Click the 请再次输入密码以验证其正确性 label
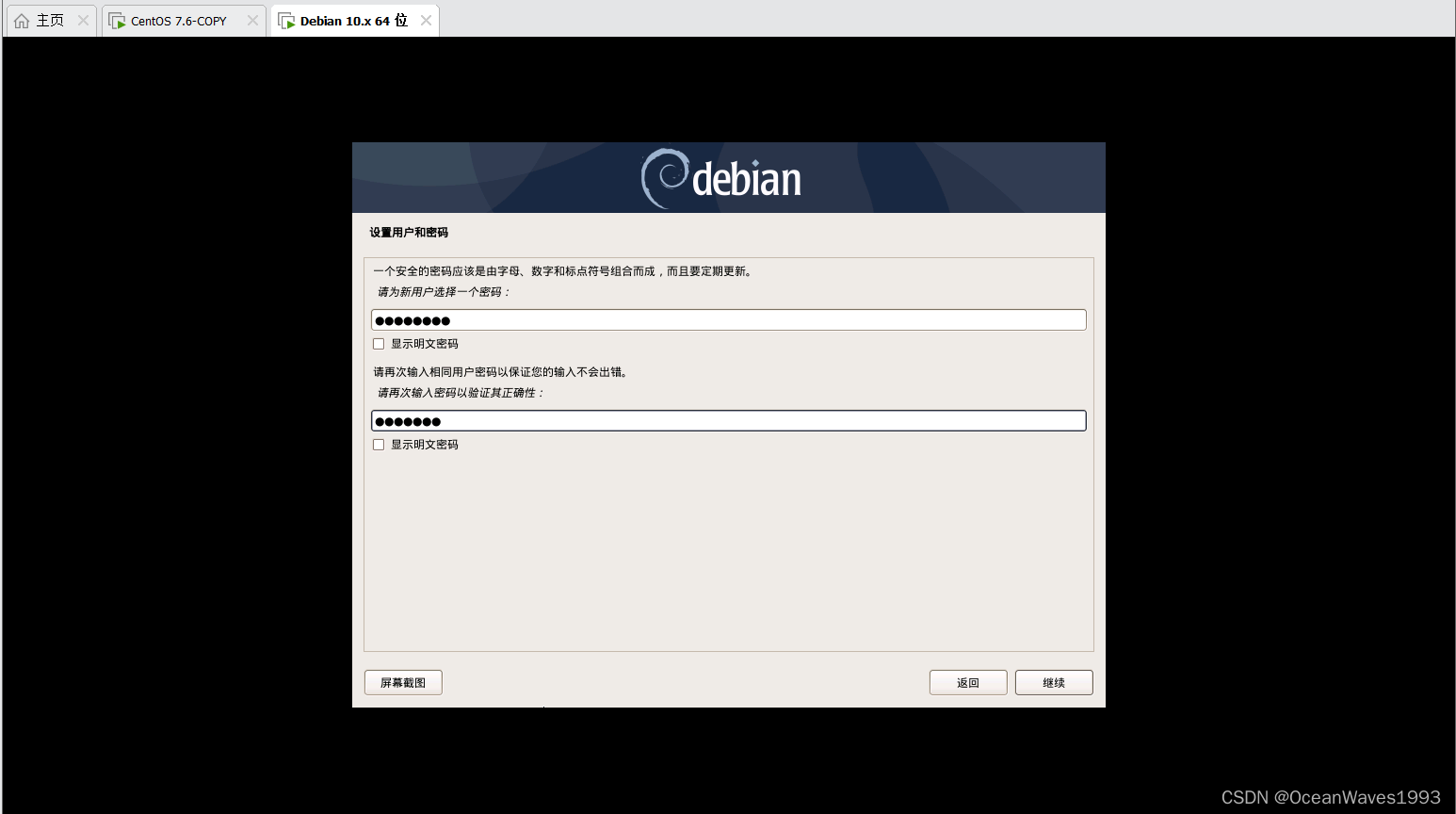This screenshot has height=814, width=1456. point(460,393)
